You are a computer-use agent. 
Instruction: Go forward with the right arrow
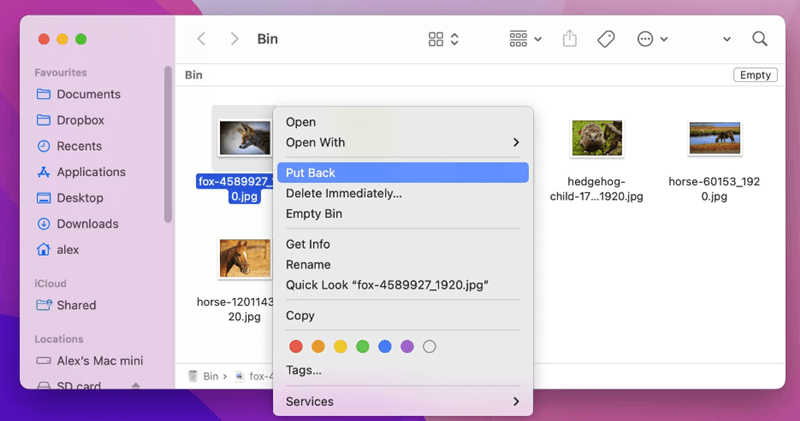tap(234, 39)
